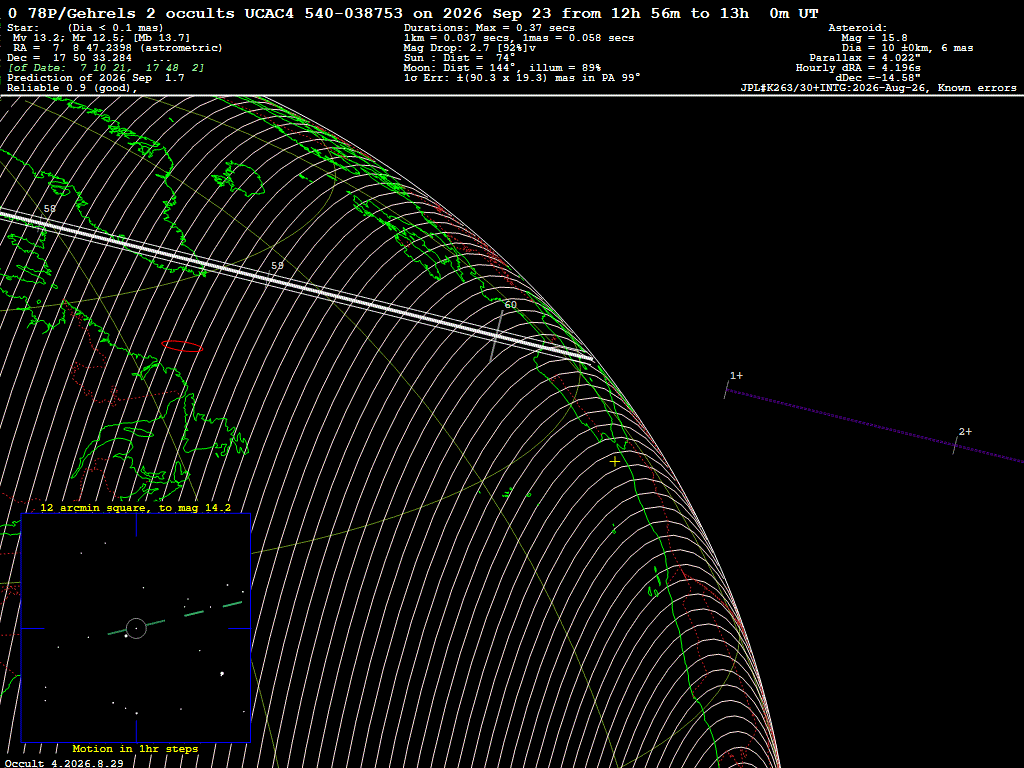Click the Occult 4.2026.8.29 version label
The image size is (1024, 768).
(x=64, y=763)
